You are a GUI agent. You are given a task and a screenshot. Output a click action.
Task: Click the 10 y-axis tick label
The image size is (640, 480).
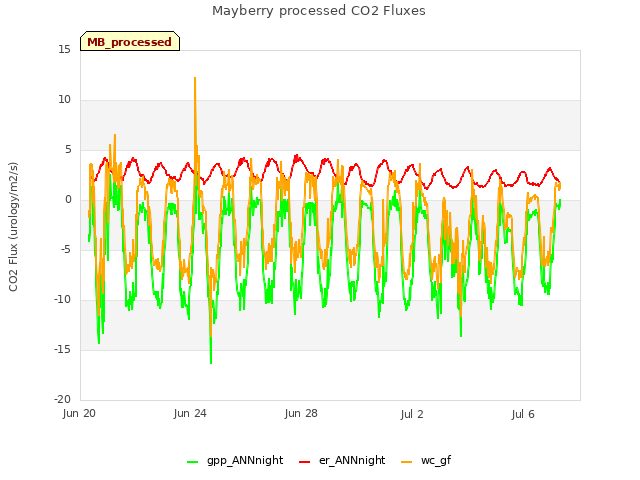coord(64,99)
